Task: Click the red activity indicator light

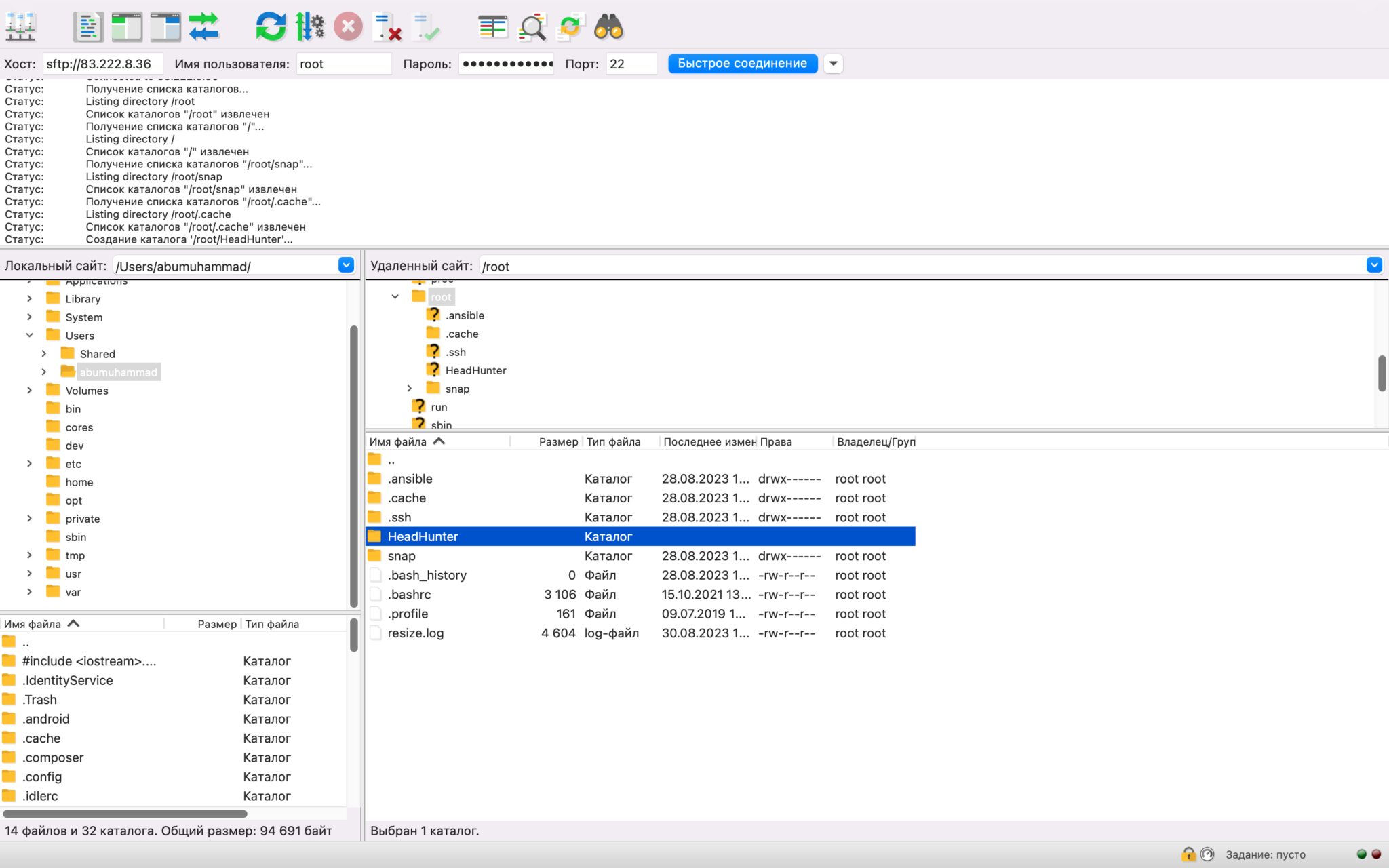Action: [1376, 854]
